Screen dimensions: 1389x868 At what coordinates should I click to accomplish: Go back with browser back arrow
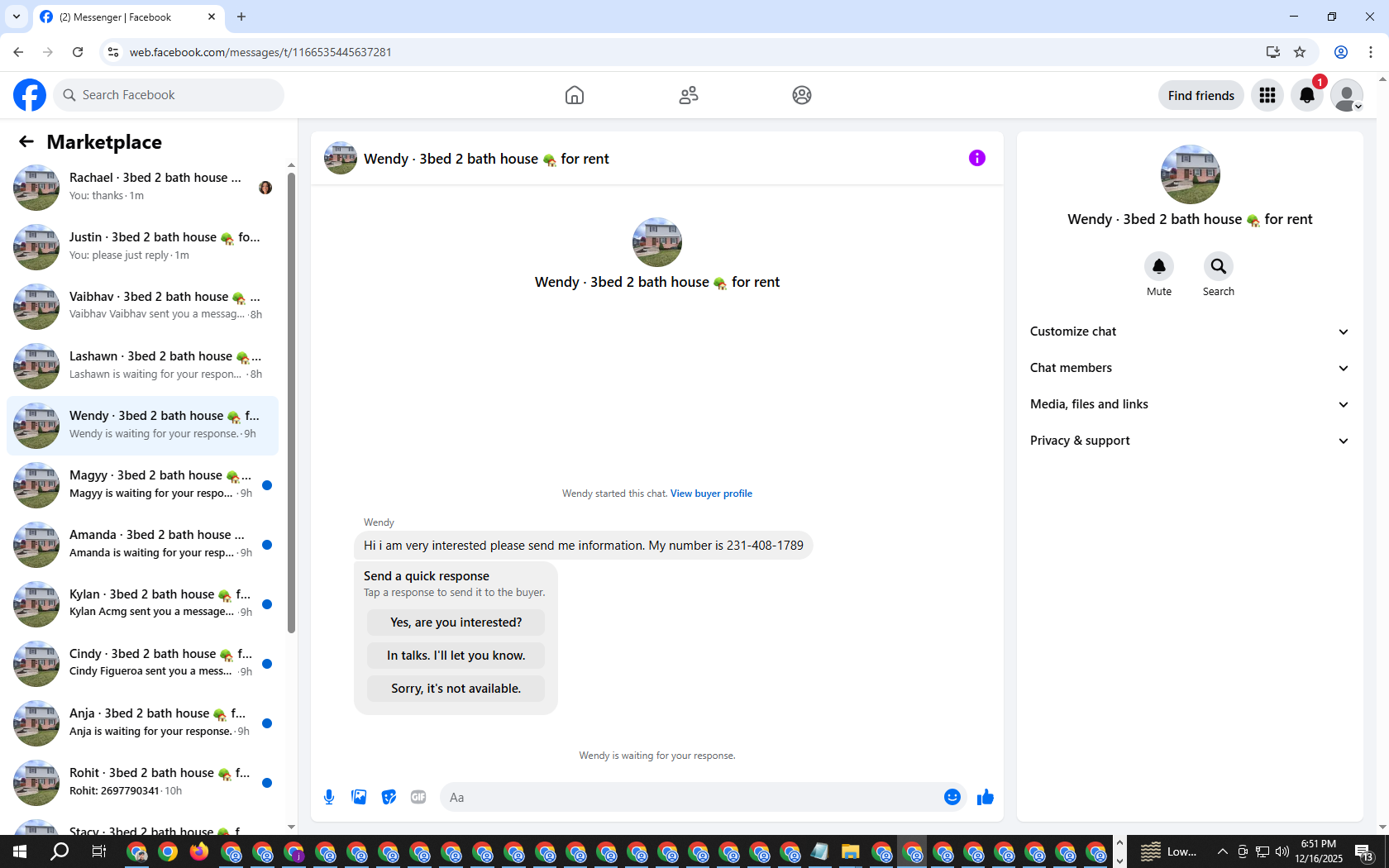pyautogui.click(x=18, y=52)
